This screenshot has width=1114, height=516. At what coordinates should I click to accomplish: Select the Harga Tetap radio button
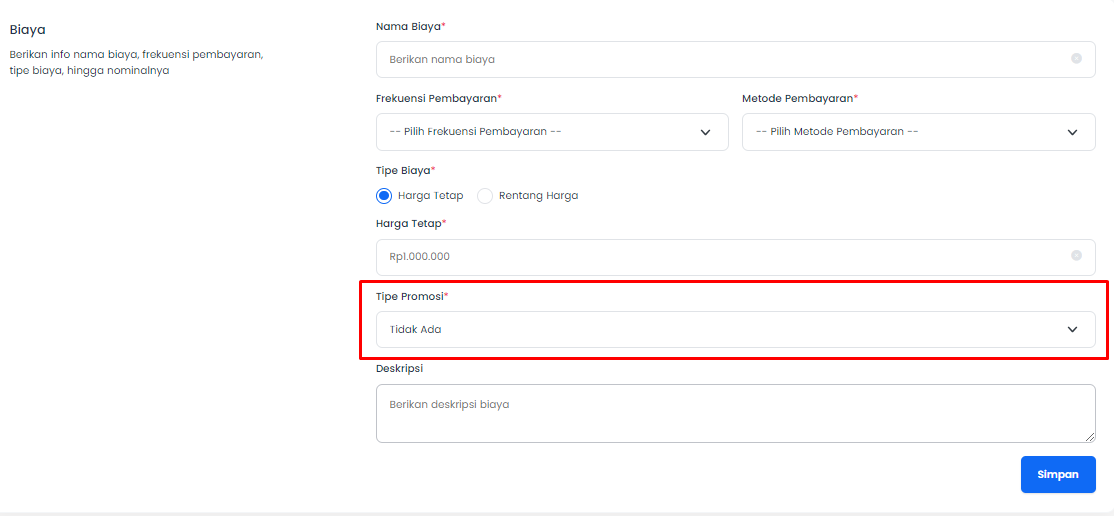[x=384, y=195]
